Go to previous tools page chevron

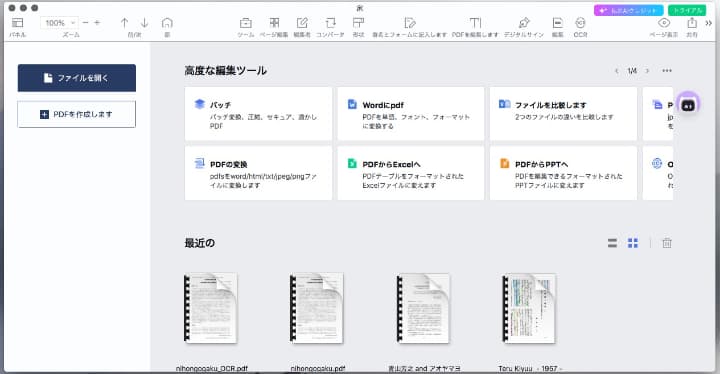[616, 71]
